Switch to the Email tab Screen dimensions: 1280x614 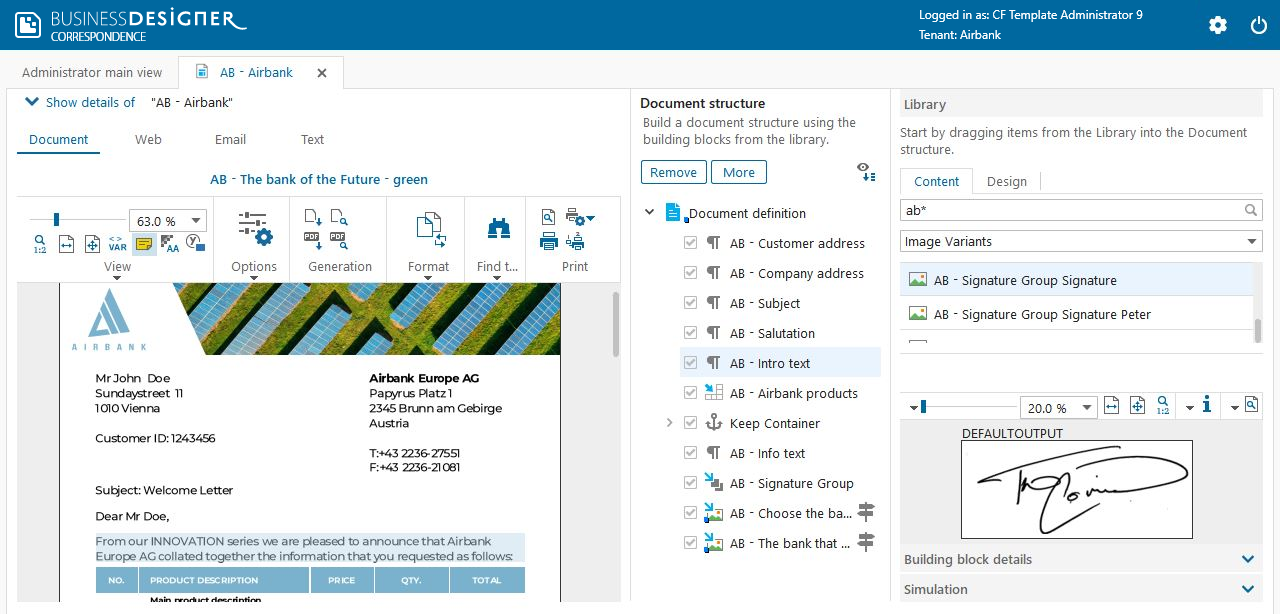tap(230, 140)
